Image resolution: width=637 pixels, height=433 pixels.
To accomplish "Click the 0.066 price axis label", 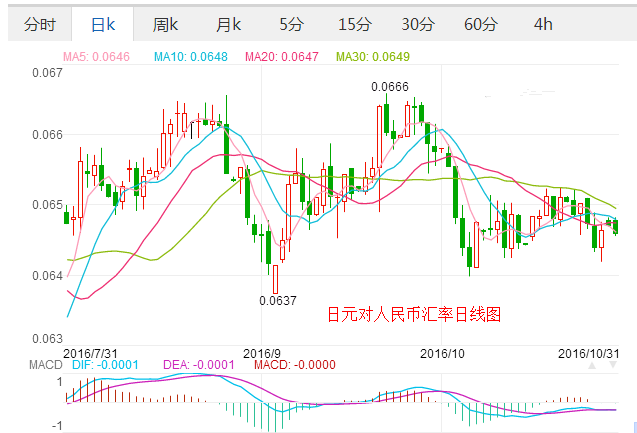I will click(48, 134).
